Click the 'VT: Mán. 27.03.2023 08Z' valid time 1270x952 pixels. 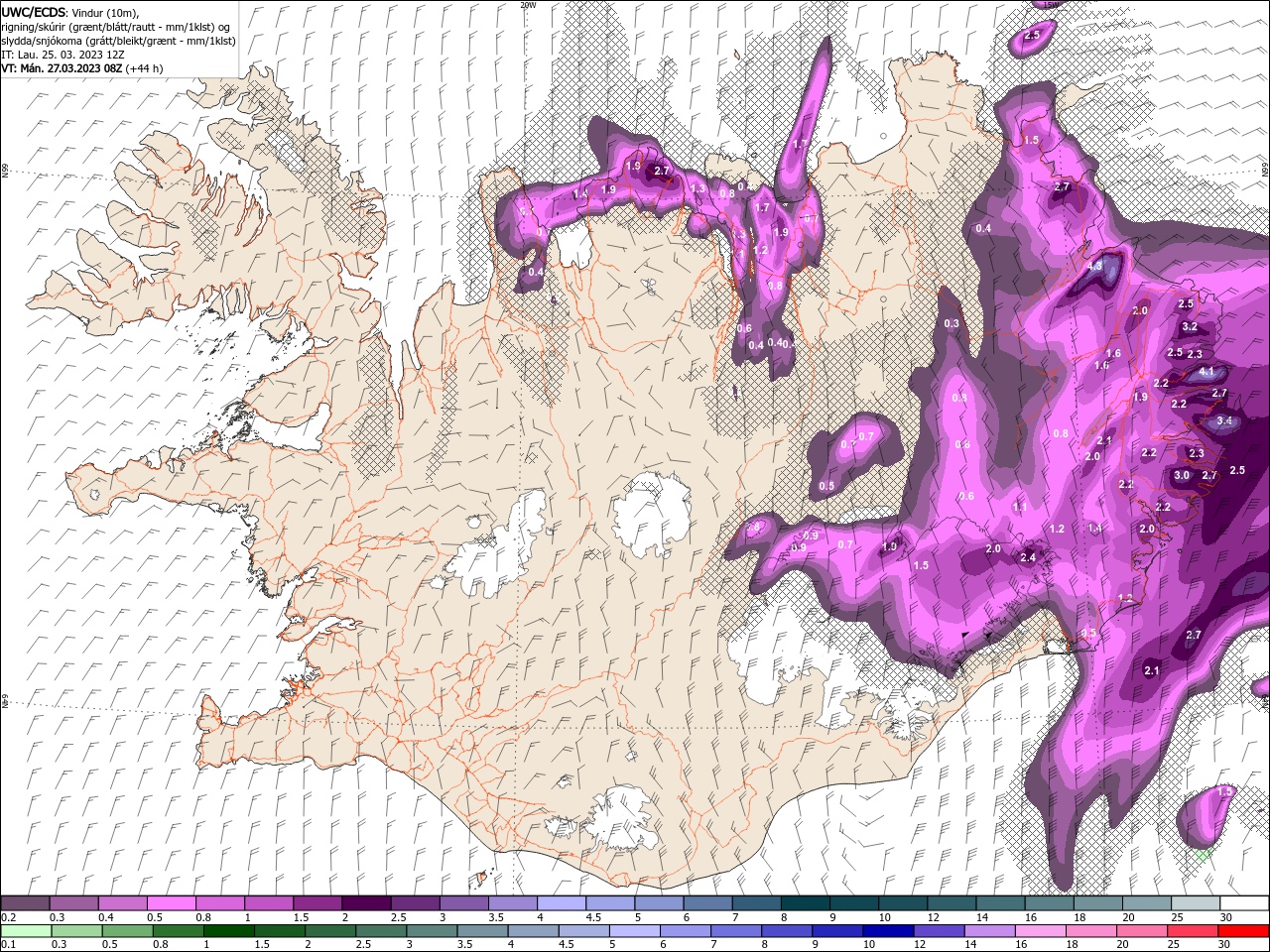click(62, 68)
